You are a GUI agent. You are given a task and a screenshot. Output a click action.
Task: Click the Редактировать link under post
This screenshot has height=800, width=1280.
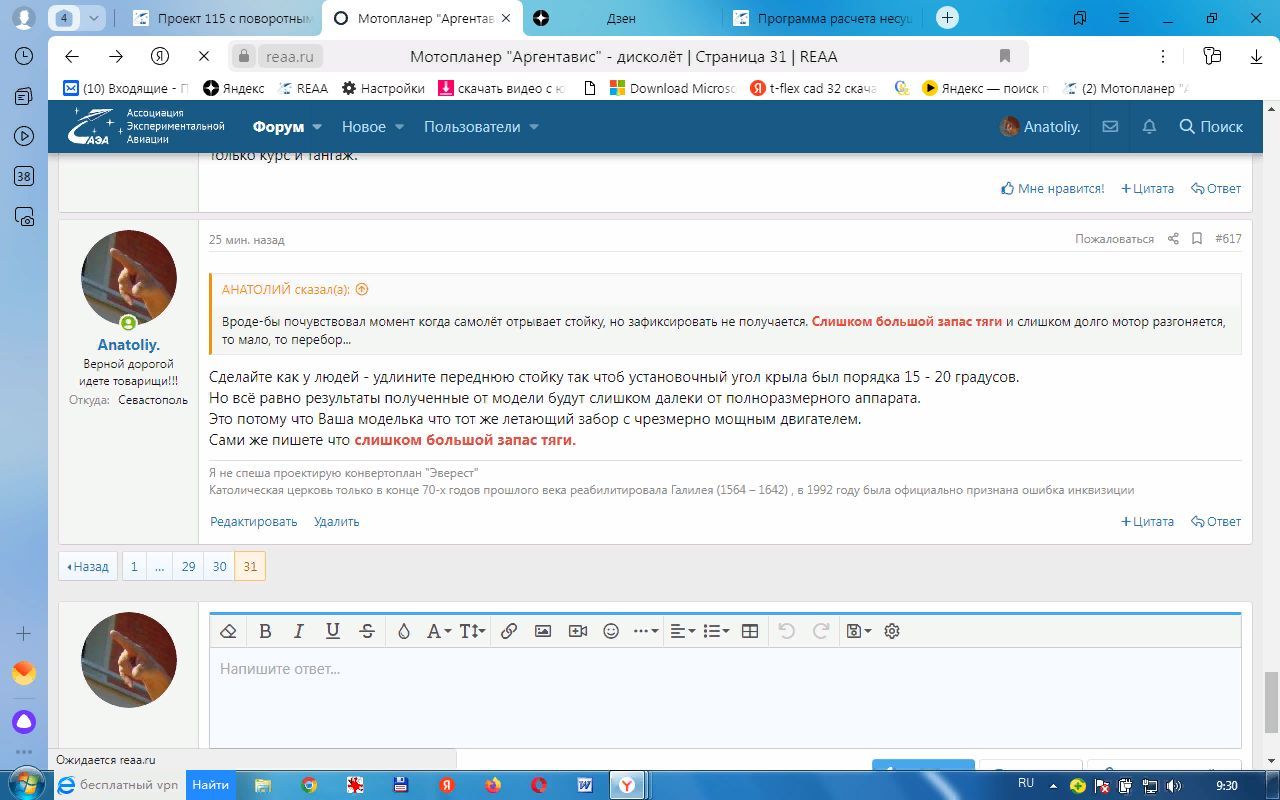point(254,521)
